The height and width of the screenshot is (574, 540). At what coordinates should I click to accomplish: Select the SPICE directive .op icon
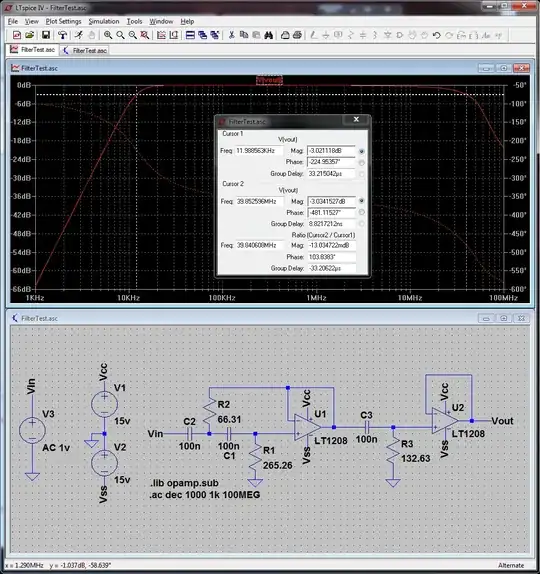498,35
